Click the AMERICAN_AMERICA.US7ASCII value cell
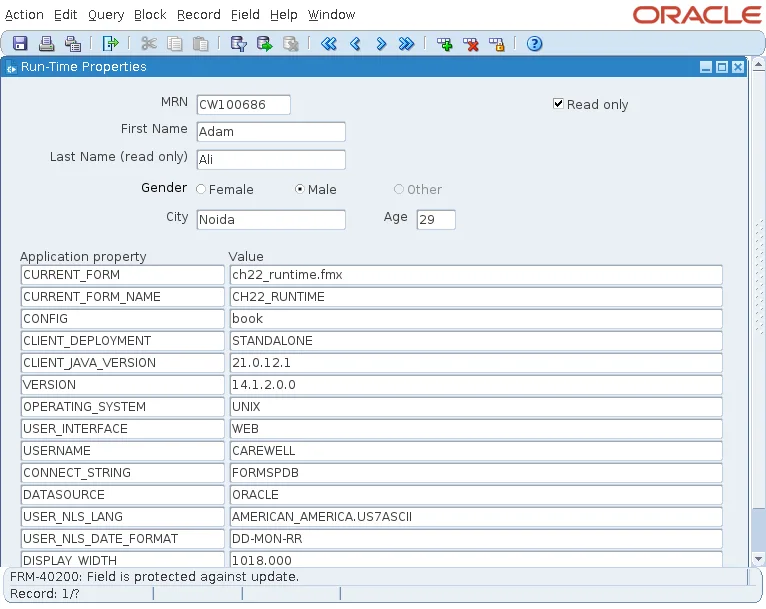 pos(476,517)
